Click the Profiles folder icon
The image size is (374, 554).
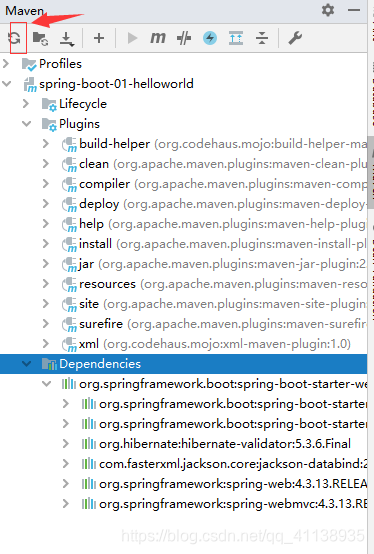[29, 64]
